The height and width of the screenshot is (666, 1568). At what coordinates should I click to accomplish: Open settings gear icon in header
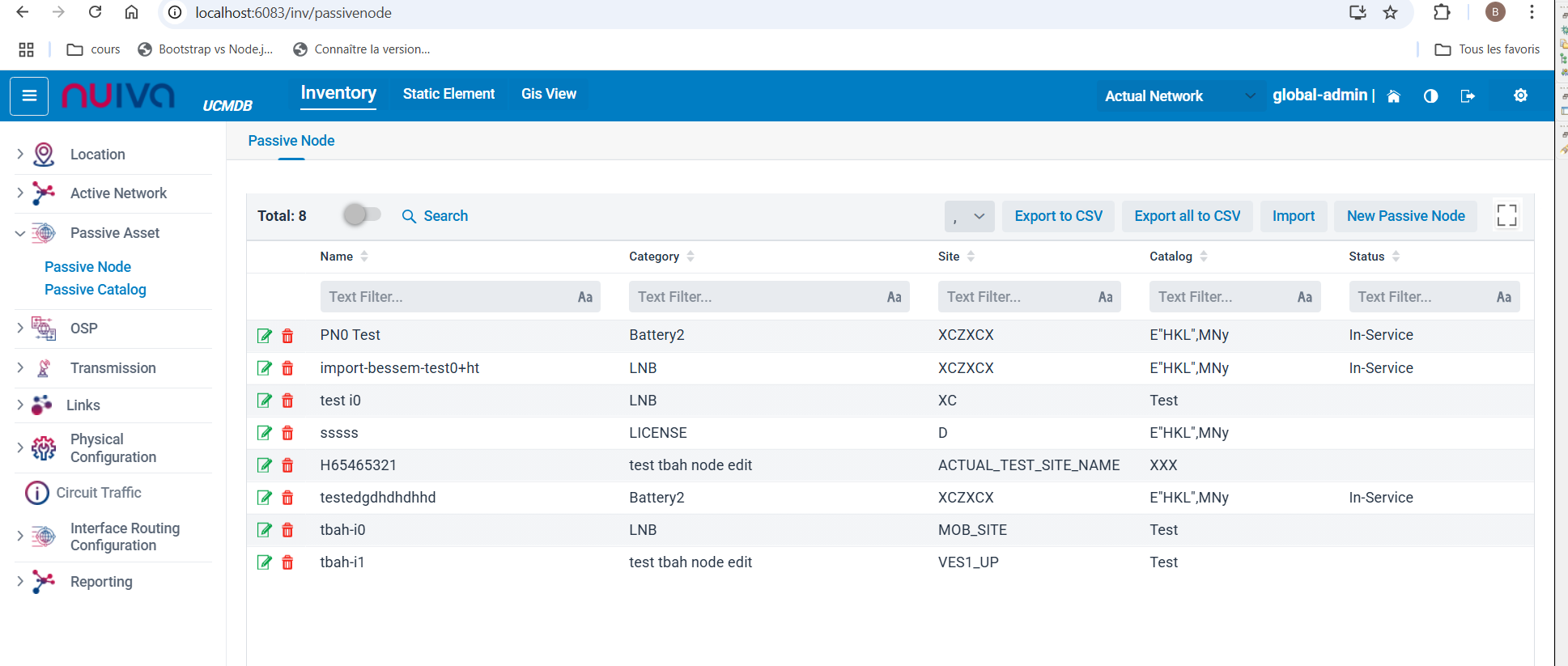tap(1520, 95)
